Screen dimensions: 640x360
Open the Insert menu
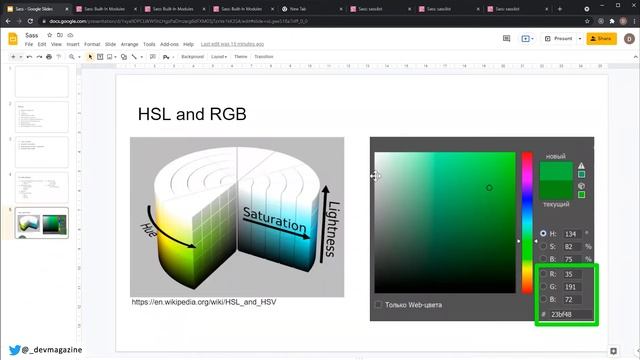point(73,44)
